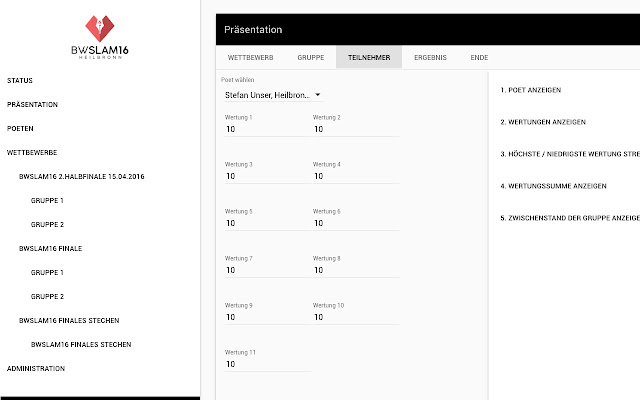Screen dimensions: 640x400
Task: Open BWSLAM16 Finales Stechen competition
Action: (x=69, y=320)
